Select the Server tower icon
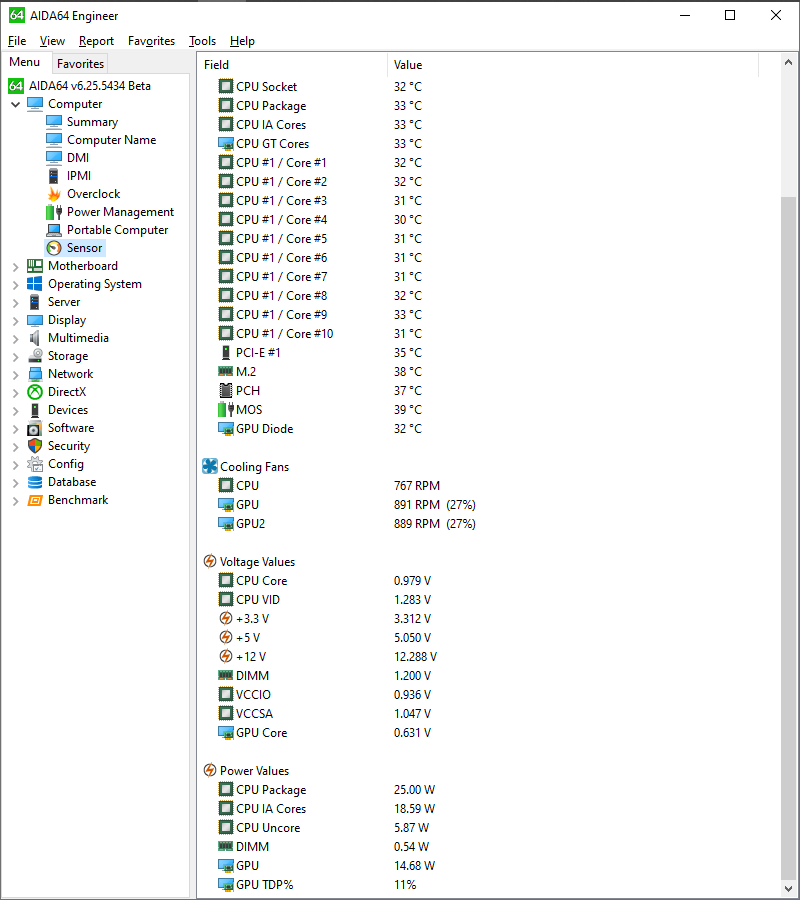The width and height of the screenshot is (800, 900). click(x=35, y=302)
